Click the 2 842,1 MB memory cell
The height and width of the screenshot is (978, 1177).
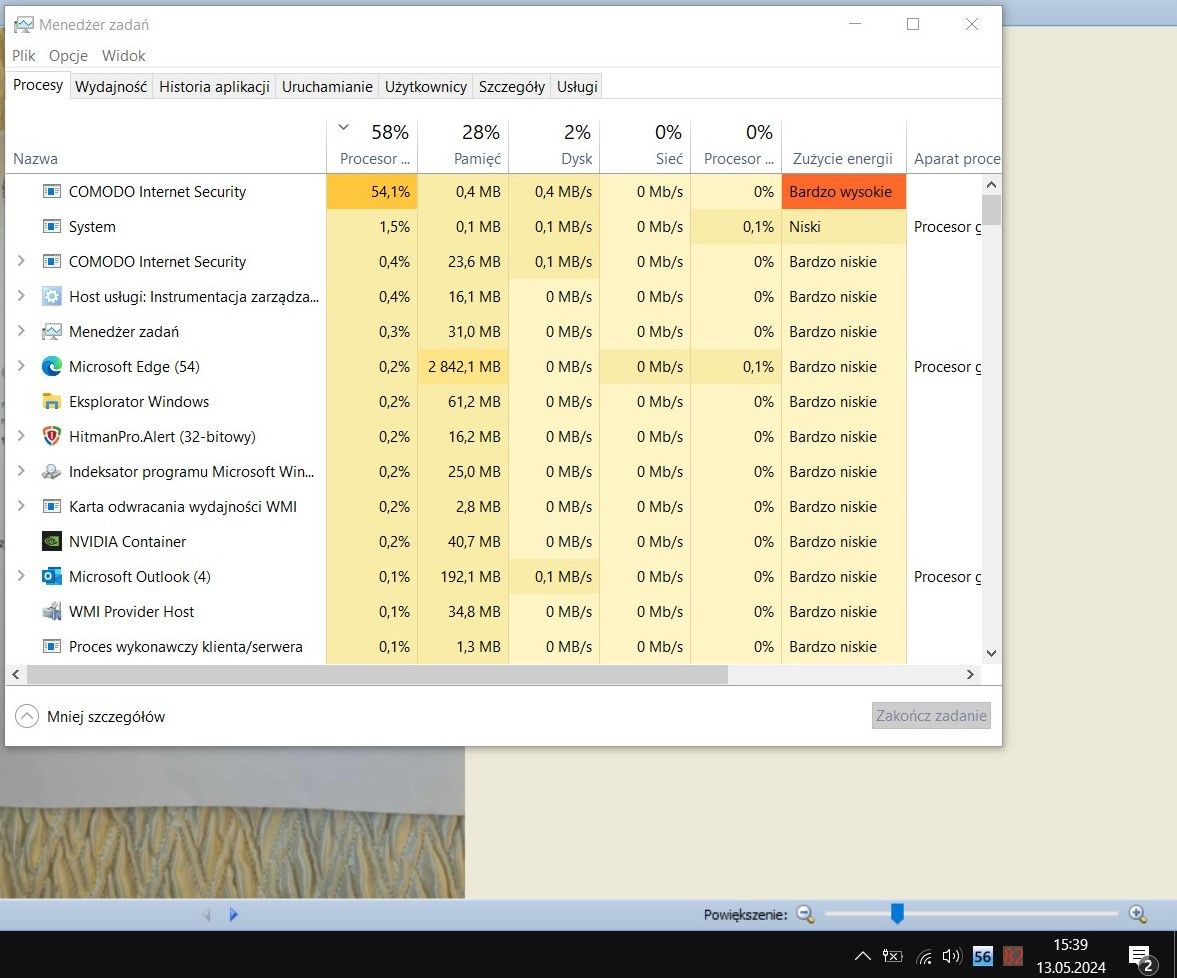point(463,366)
